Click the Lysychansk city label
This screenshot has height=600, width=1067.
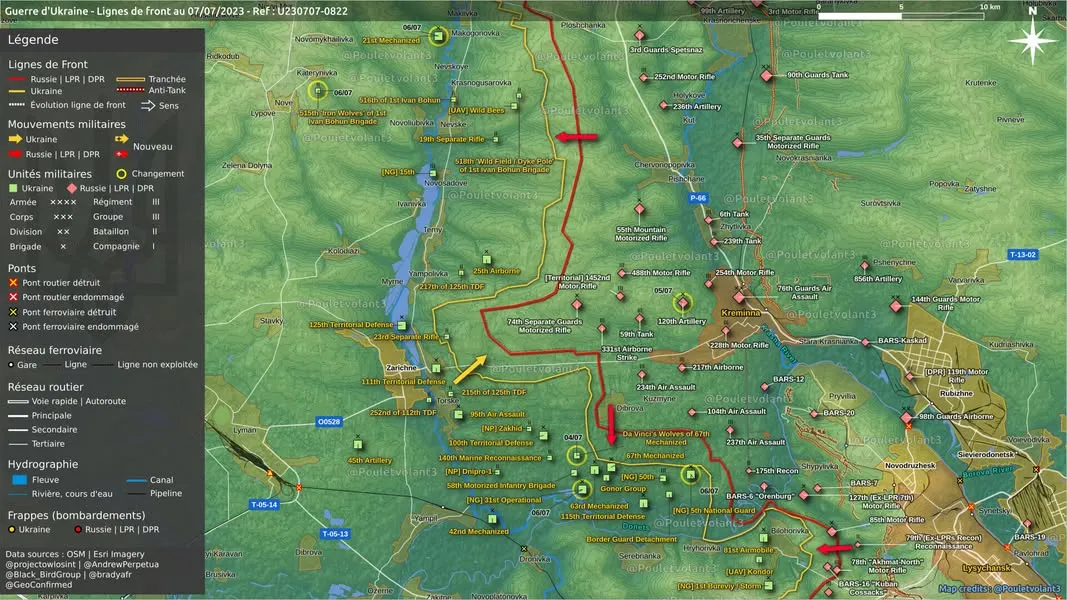coord(986,567)
